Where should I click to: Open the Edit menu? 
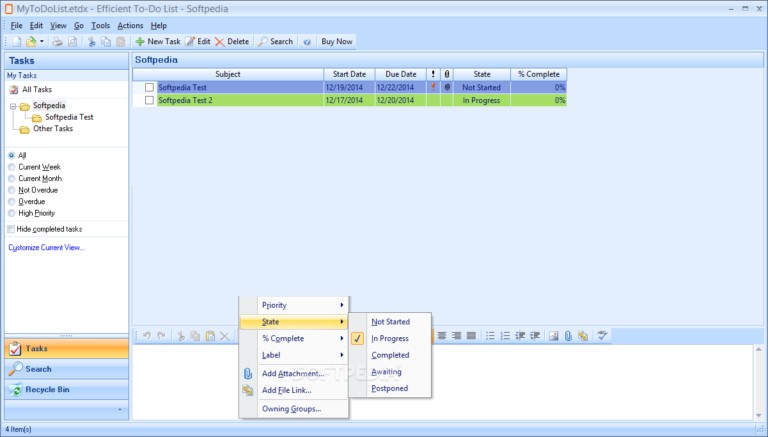(36, 25)
